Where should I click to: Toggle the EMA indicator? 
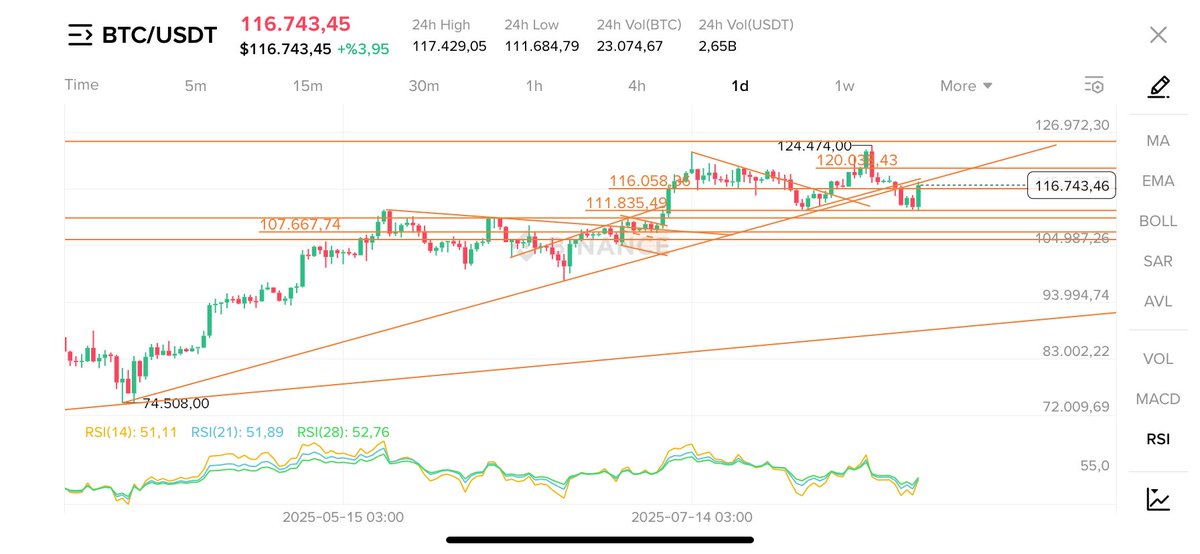pos(1158,181)
